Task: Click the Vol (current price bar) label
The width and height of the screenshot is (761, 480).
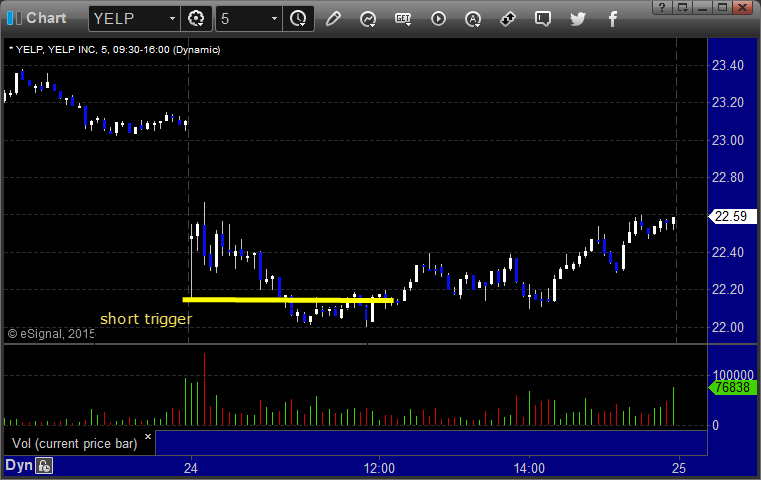Action: click(75, 444)
